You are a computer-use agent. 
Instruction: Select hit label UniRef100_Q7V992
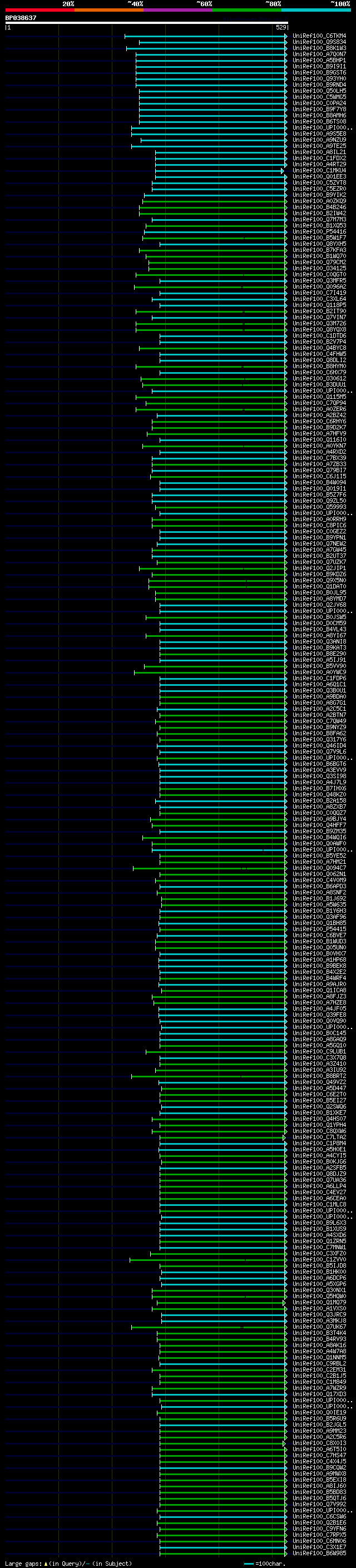[319, 1504]
